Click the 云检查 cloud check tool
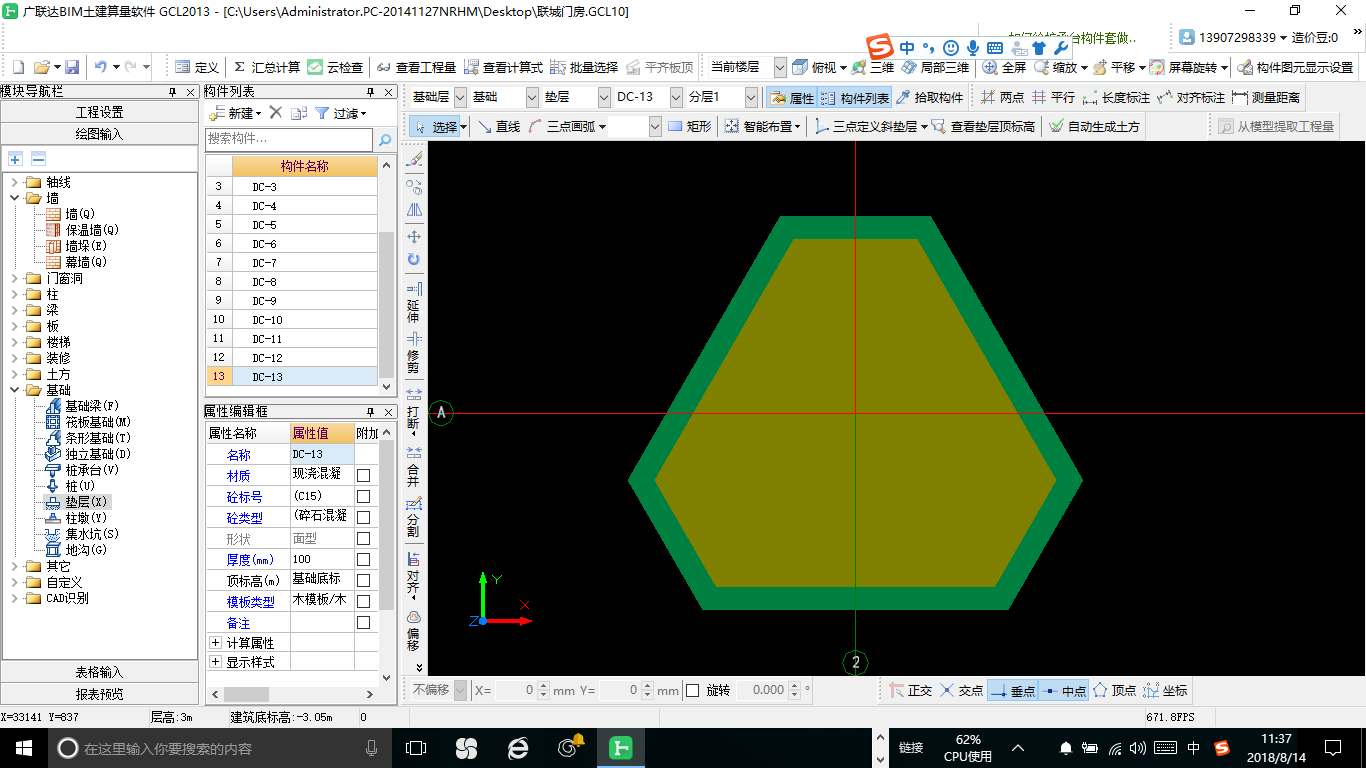 pos(335,67)
